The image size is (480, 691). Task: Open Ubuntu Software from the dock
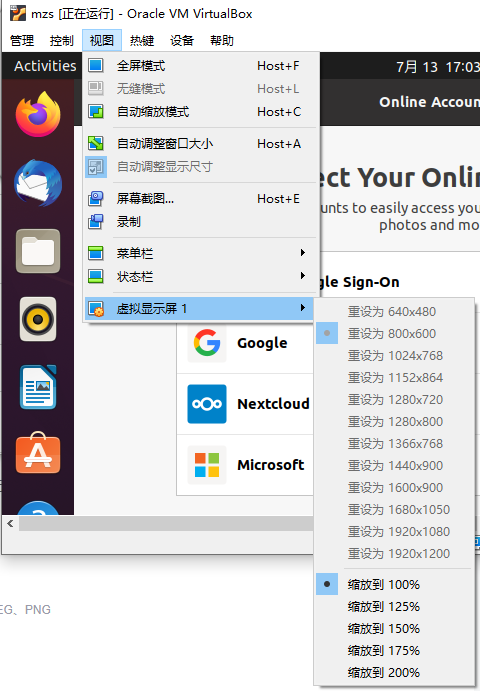(38, 453)
